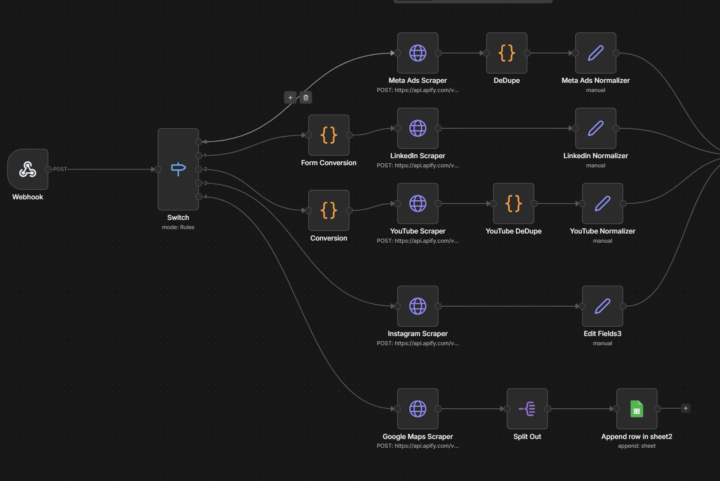Add a node after Append row in sheet2
The height and width of the screenshot is (481, 720).
685,408
